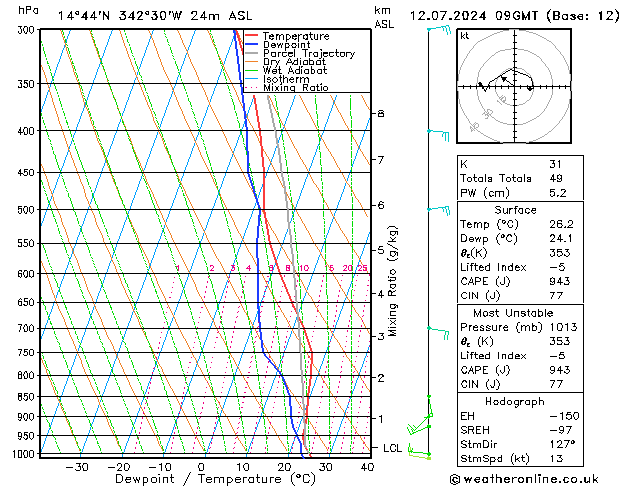Click the LCL marker label
629x486 pixels.
pos(392,448)
